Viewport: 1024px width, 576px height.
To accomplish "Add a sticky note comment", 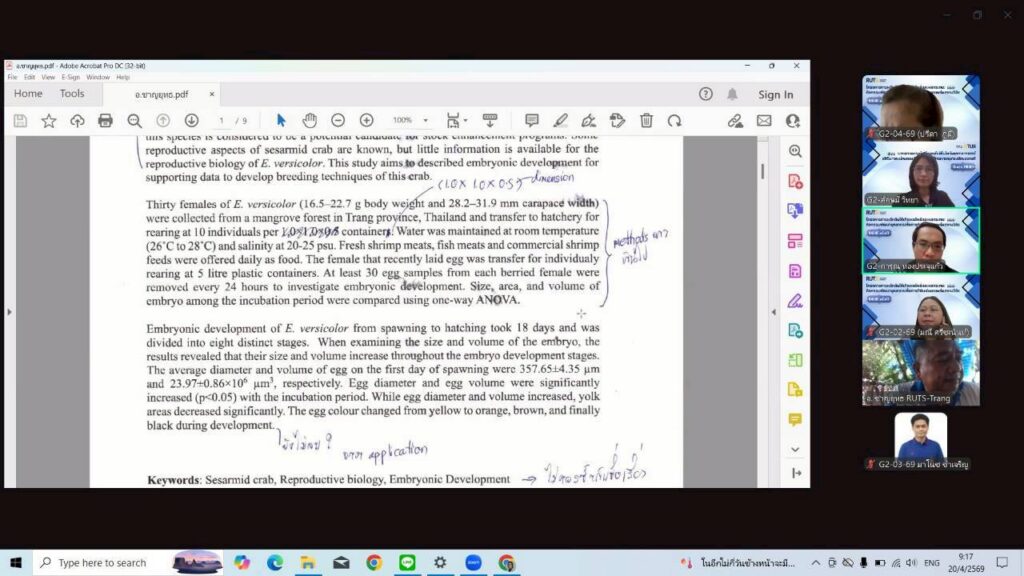I will [532, 120].
